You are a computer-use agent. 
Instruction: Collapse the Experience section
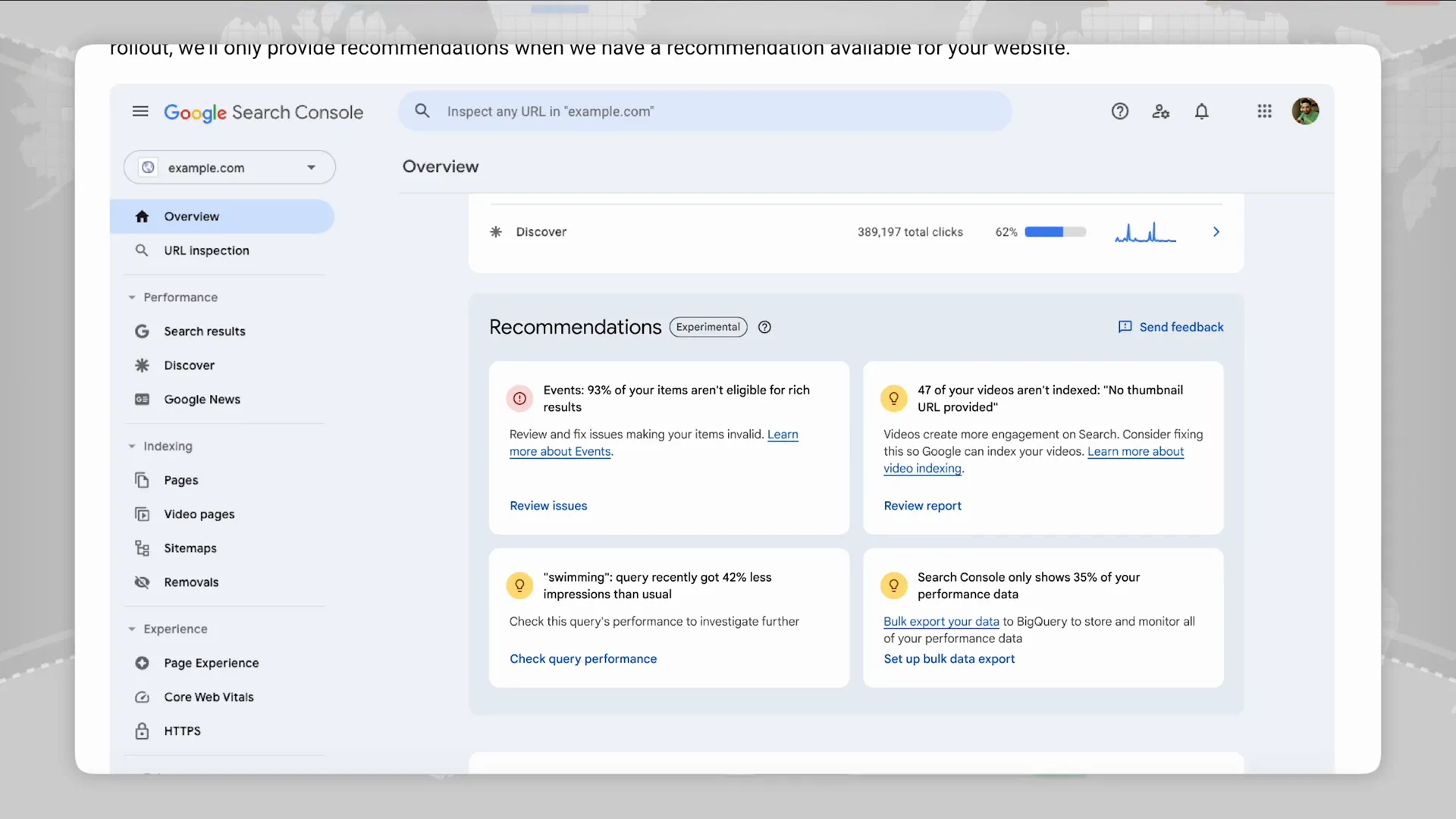point(132,629)
